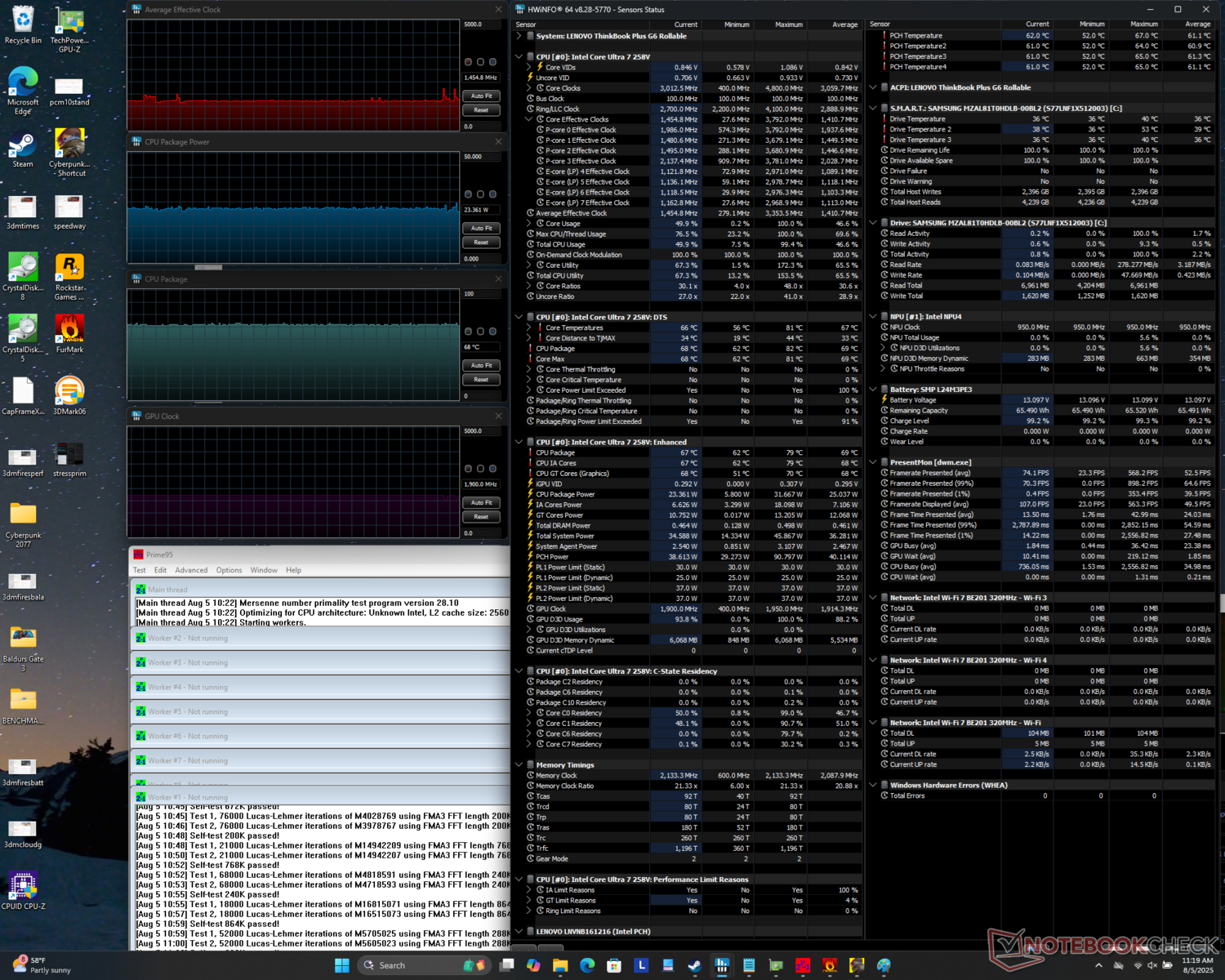Click Auto Fit in the GPU Clock graph

point(481,503)
